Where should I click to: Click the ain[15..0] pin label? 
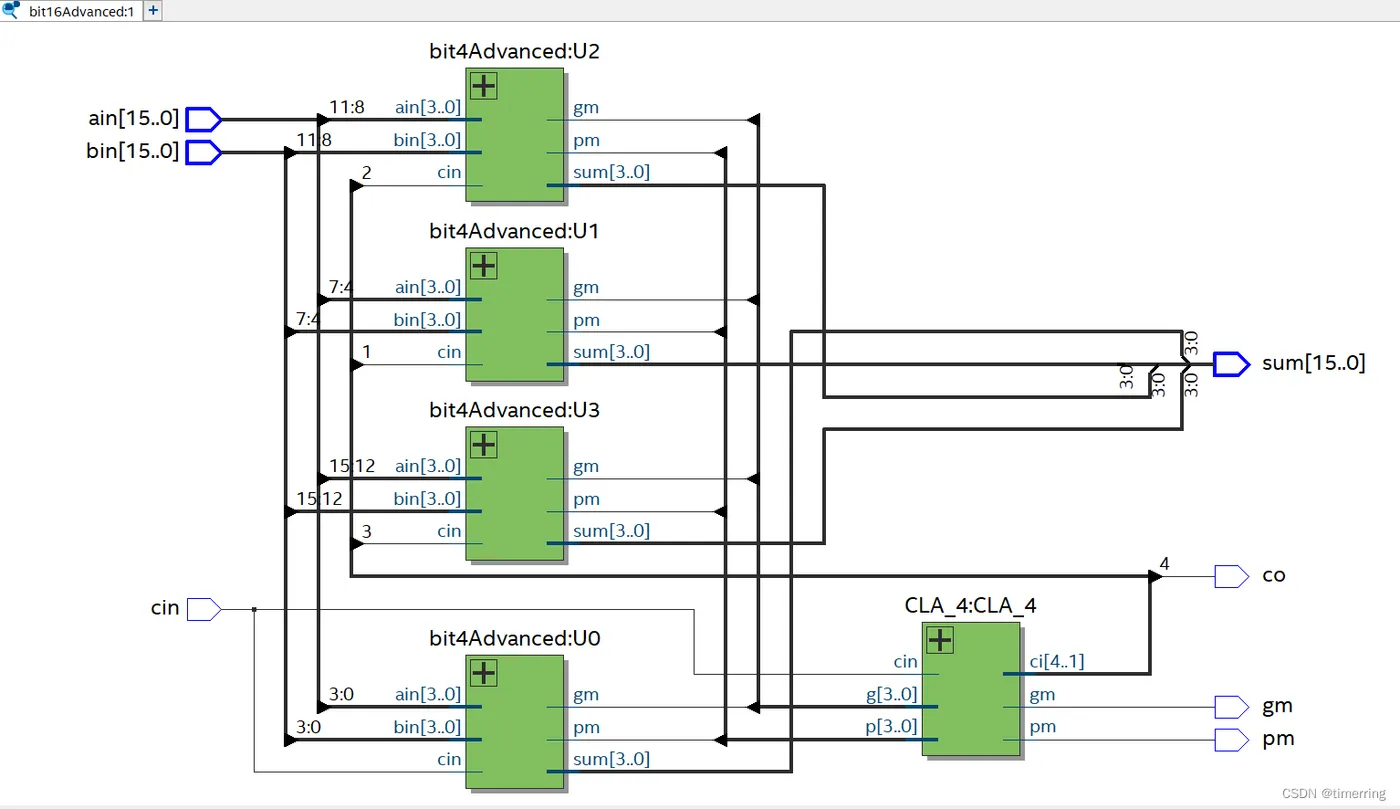point(134,118)
